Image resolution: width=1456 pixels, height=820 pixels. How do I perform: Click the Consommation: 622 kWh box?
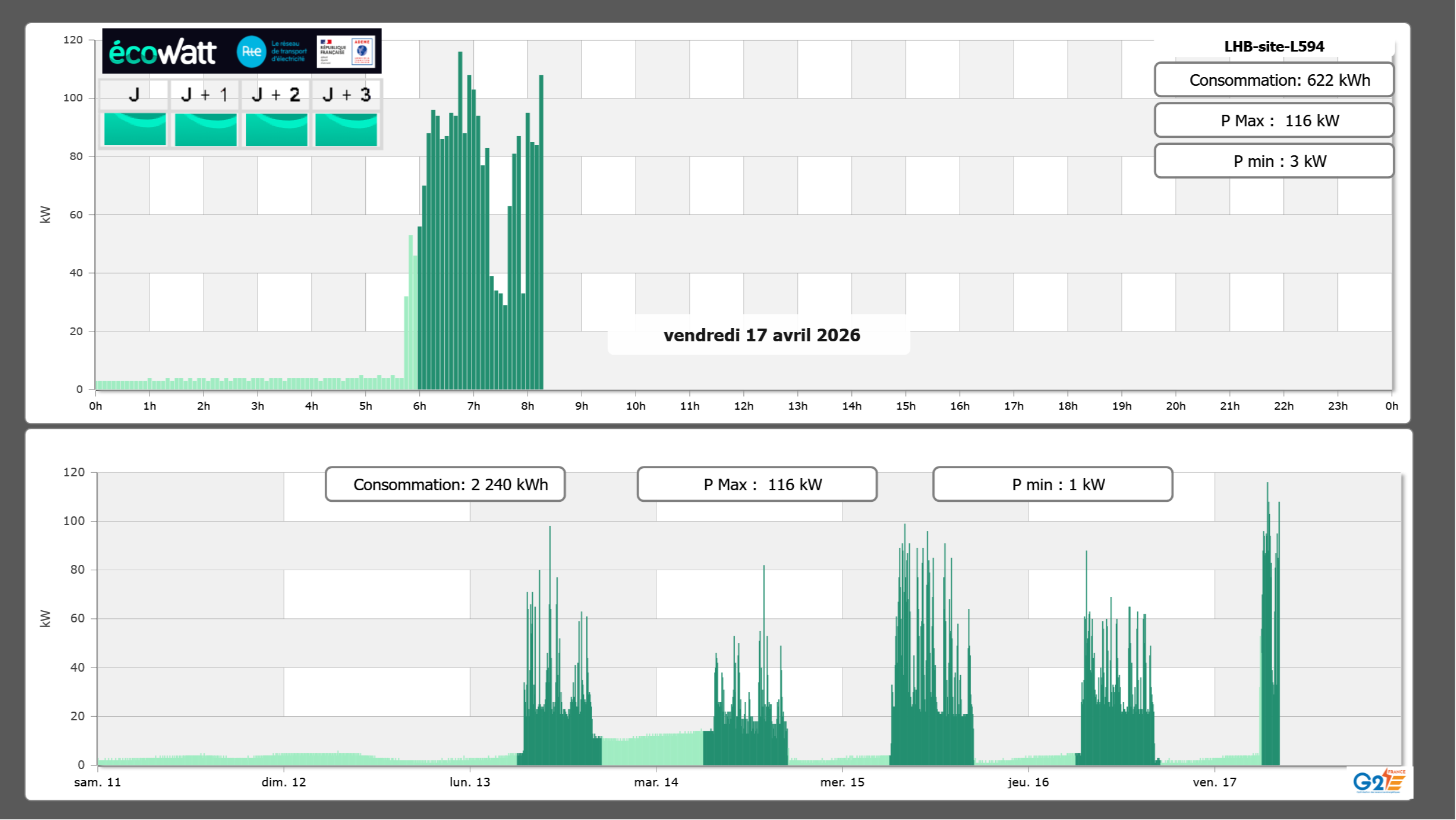pyautogui.click(x=1274, y=80)
